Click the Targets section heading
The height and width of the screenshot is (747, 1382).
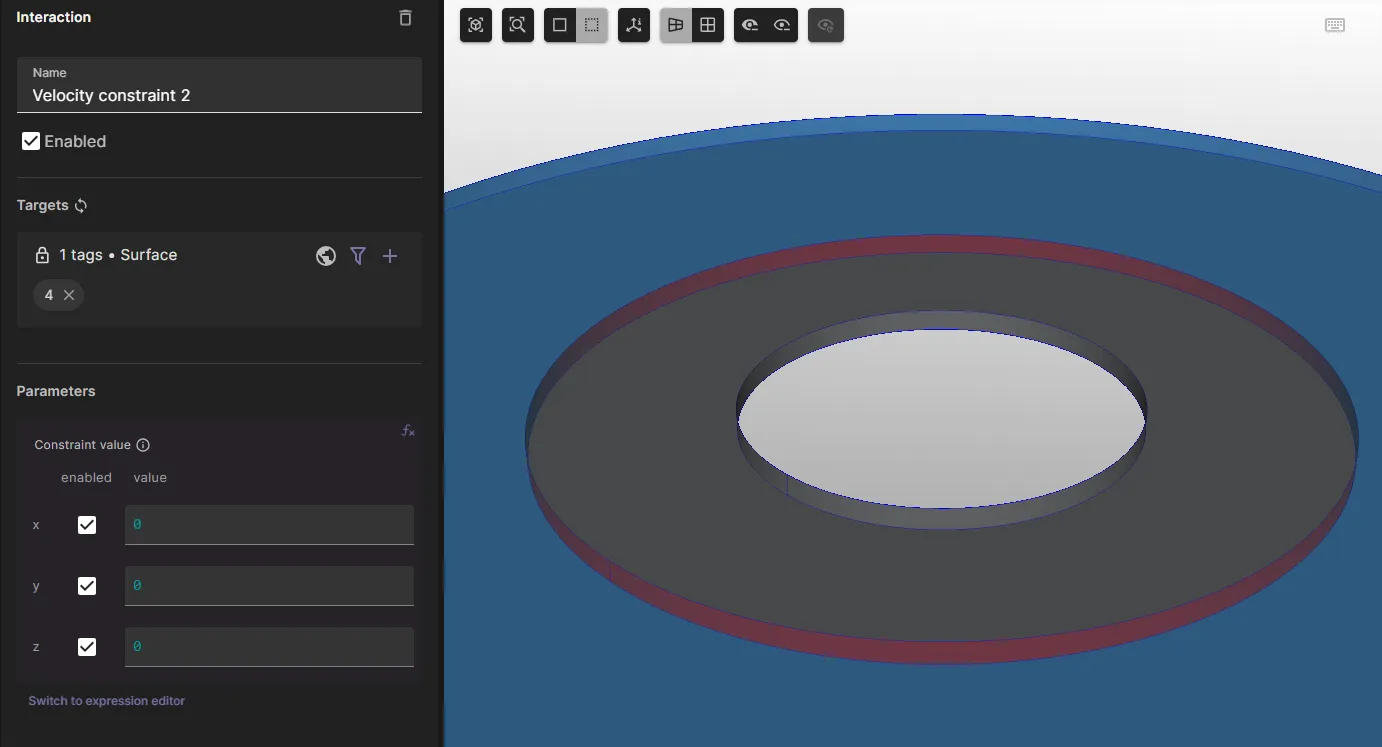point(42,205)
